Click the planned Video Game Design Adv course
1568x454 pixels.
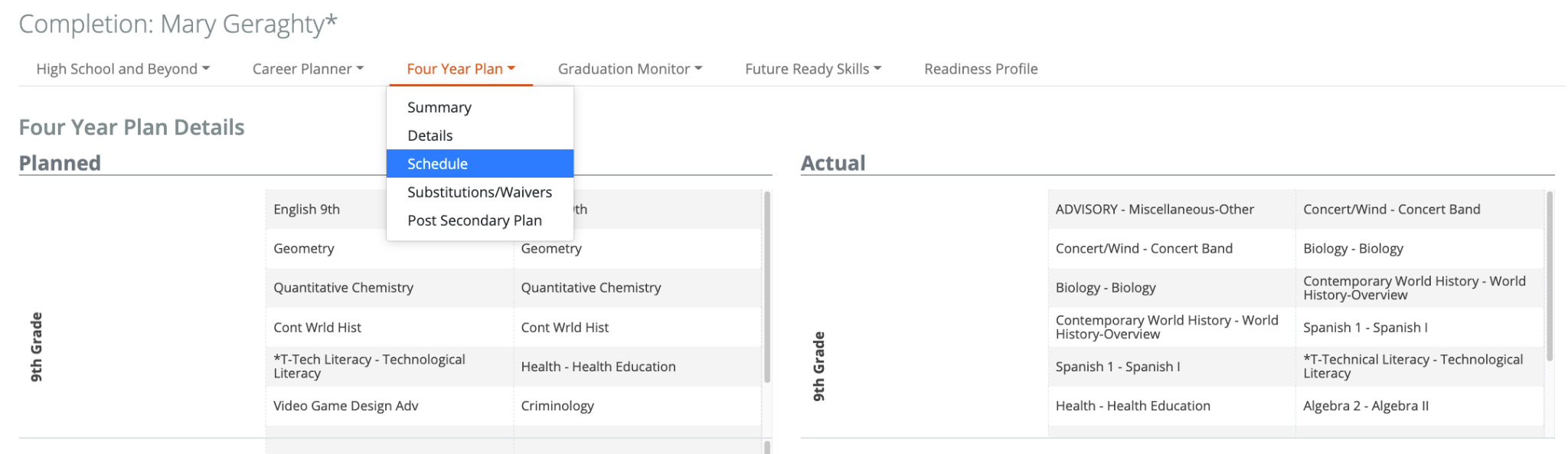coord(345,406)
